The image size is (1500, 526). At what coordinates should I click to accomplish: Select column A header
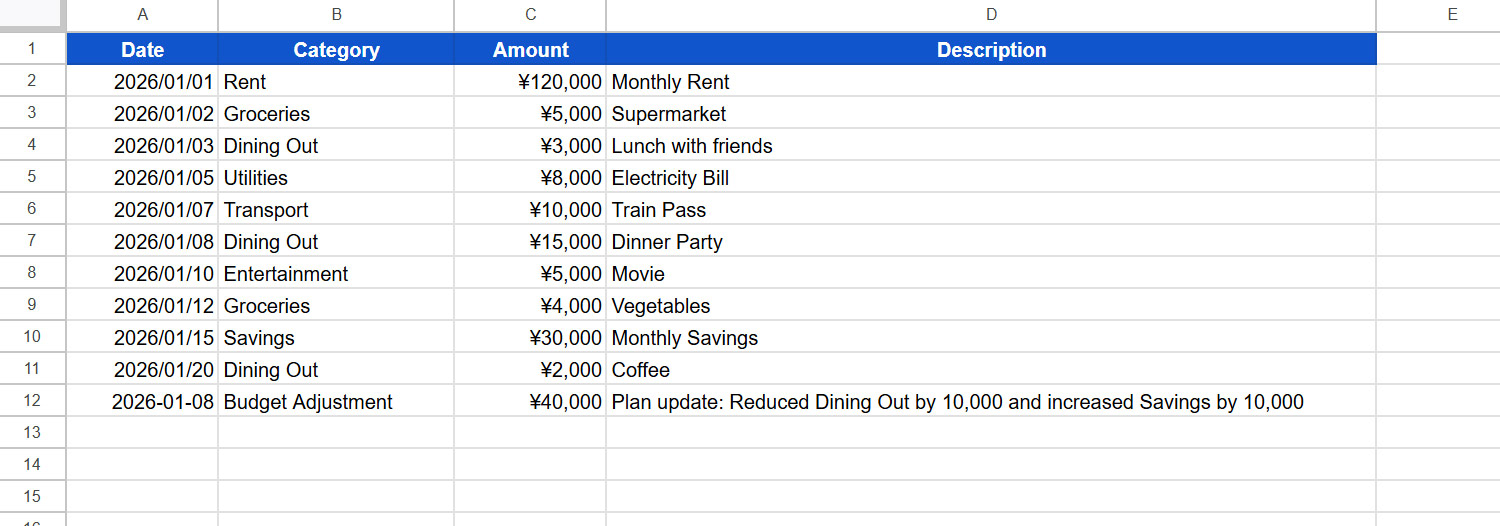(142, 14)
